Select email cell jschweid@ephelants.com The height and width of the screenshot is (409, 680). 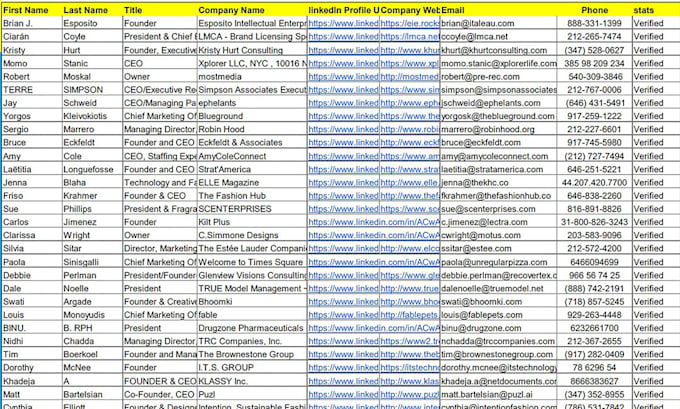pyautogui.click(x=498, y=103)
